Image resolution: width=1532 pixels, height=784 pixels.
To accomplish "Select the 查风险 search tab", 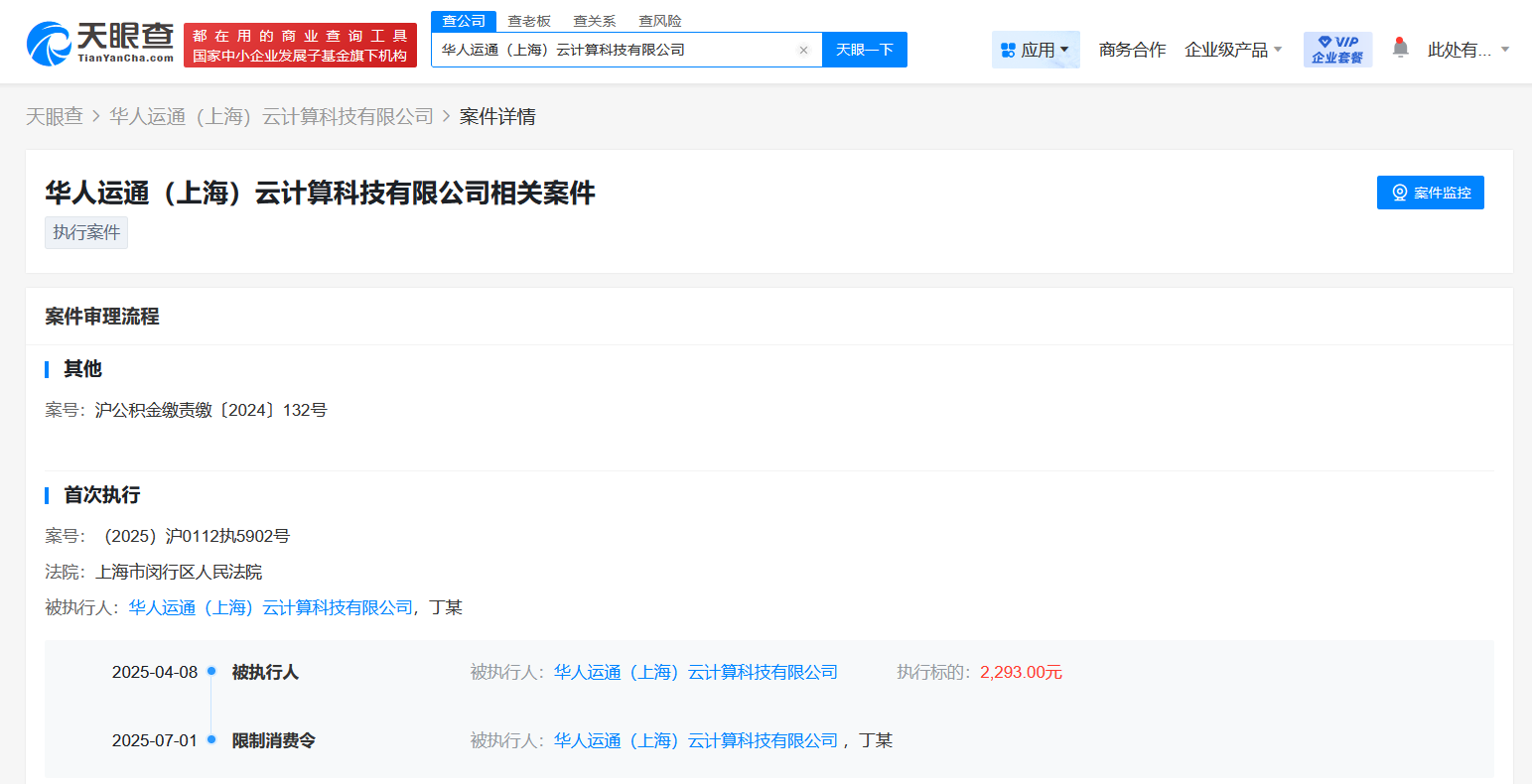I will click(660, 21).
